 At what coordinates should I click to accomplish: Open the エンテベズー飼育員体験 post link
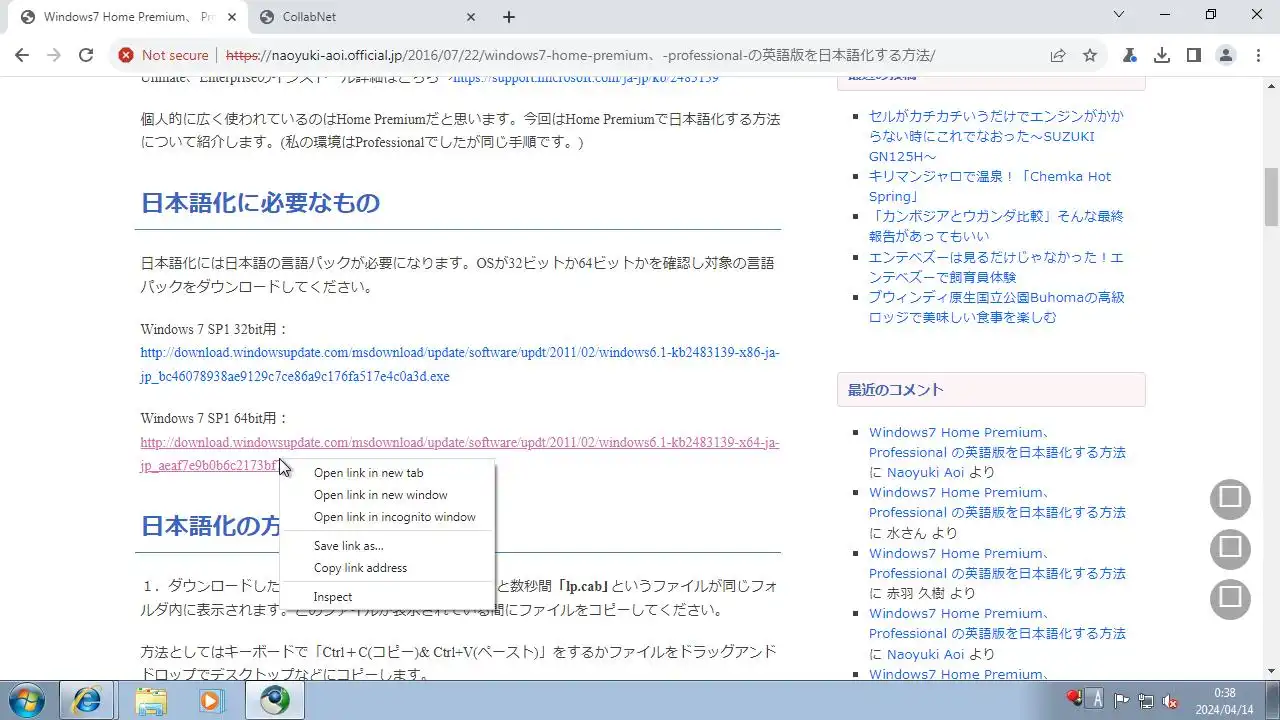coord(996,267)
